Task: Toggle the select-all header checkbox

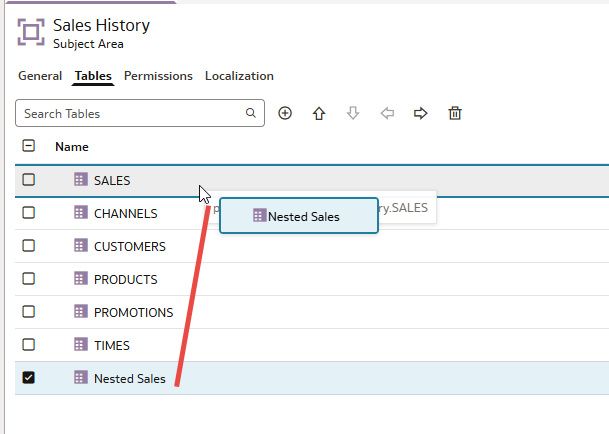Action: click(x=29, y=146)
